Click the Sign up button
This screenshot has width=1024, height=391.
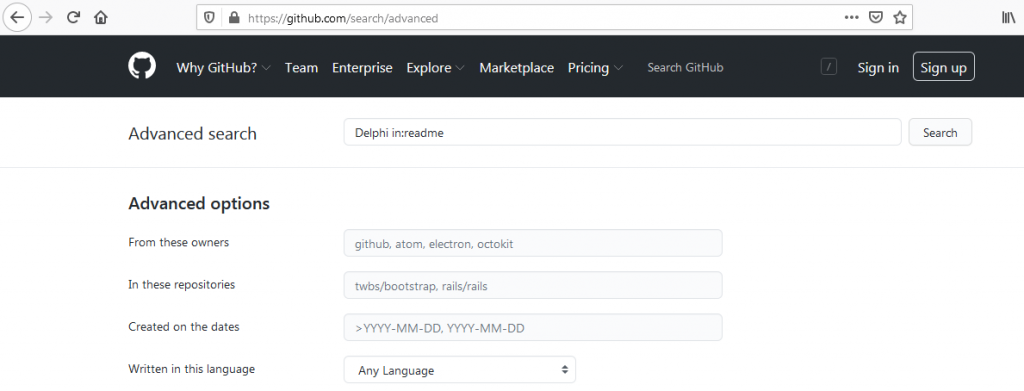pos(944,67)
